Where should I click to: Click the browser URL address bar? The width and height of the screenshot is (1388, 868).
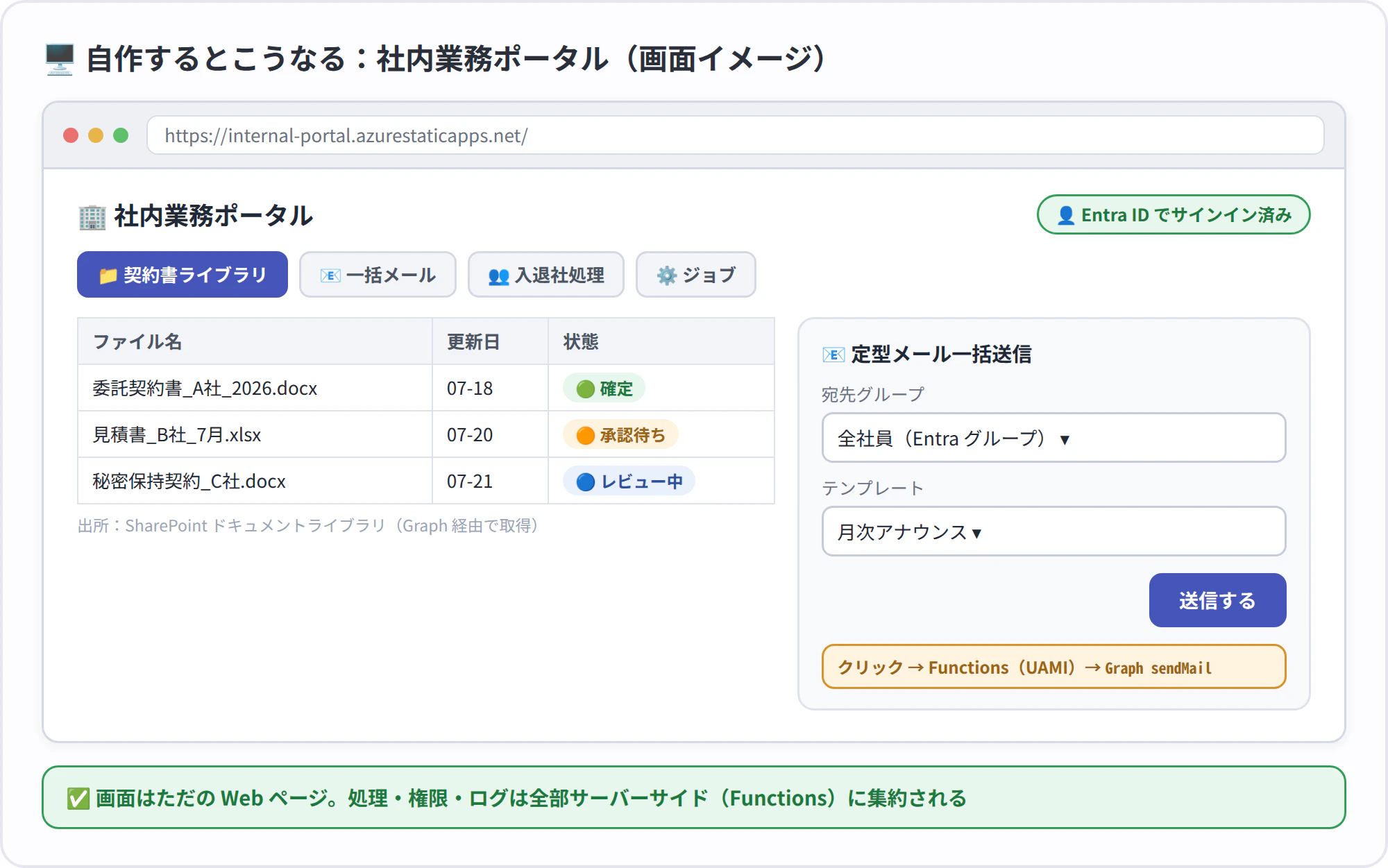click(735, 135)
